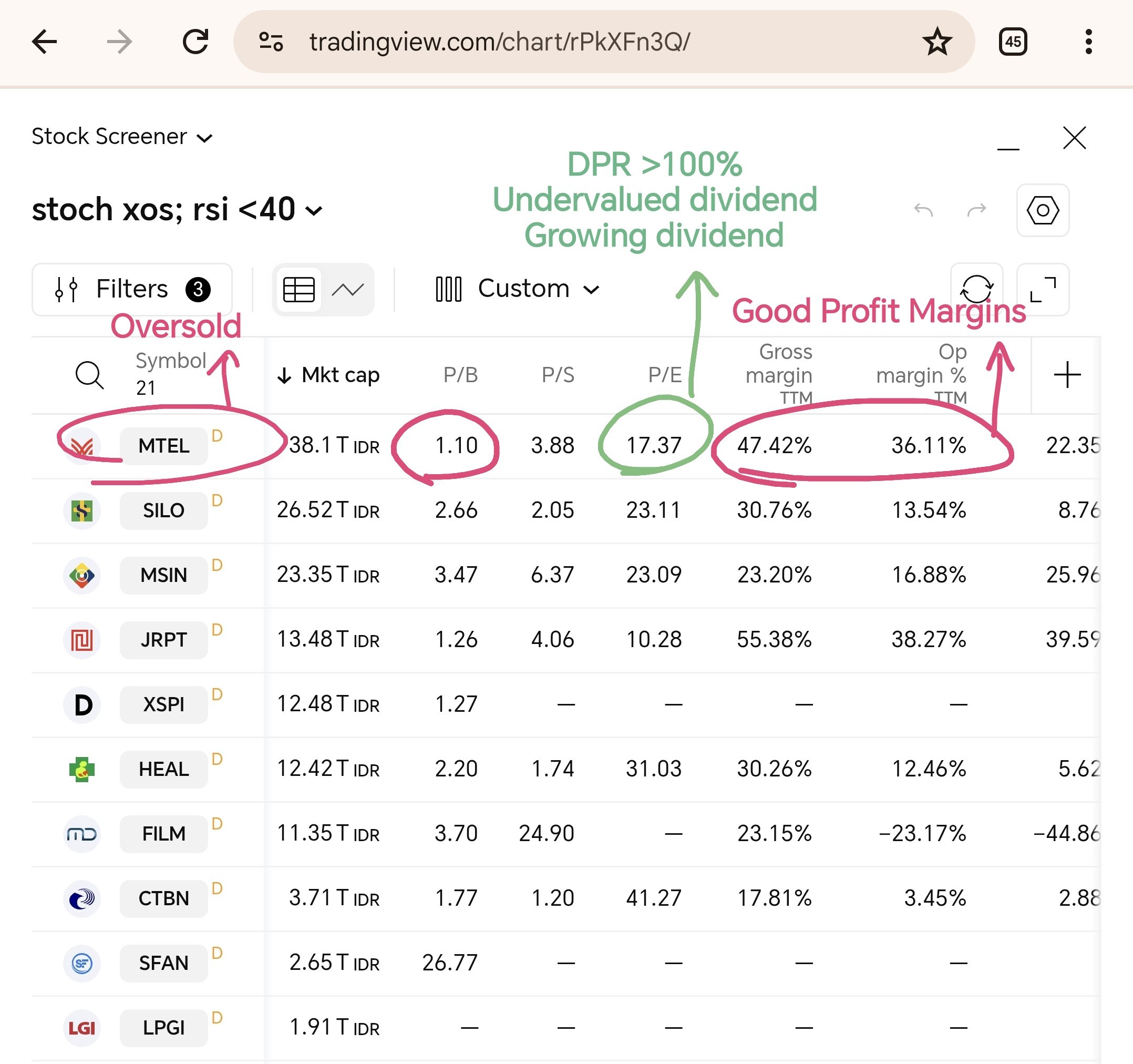Image resolution: width=1133 pixels, height=1064 pixels.
Task: Bookmark this page with the star
Action: pyautogui.click(x=937, y=42)
